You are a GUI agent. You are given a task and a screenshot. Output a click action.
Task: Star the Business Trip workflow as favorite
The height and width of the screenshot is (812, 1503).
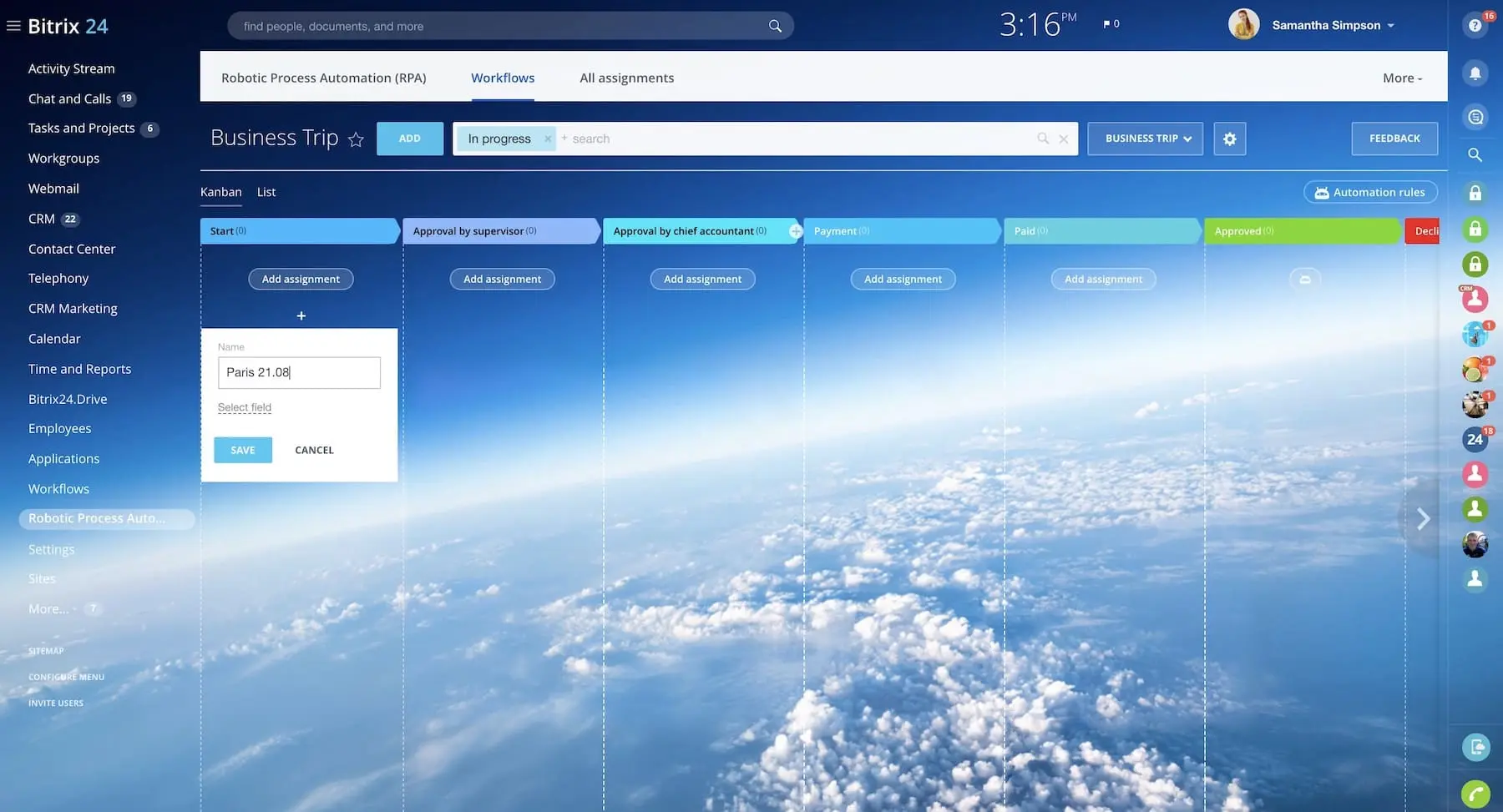pyautogui.click(x=356, y=139)
